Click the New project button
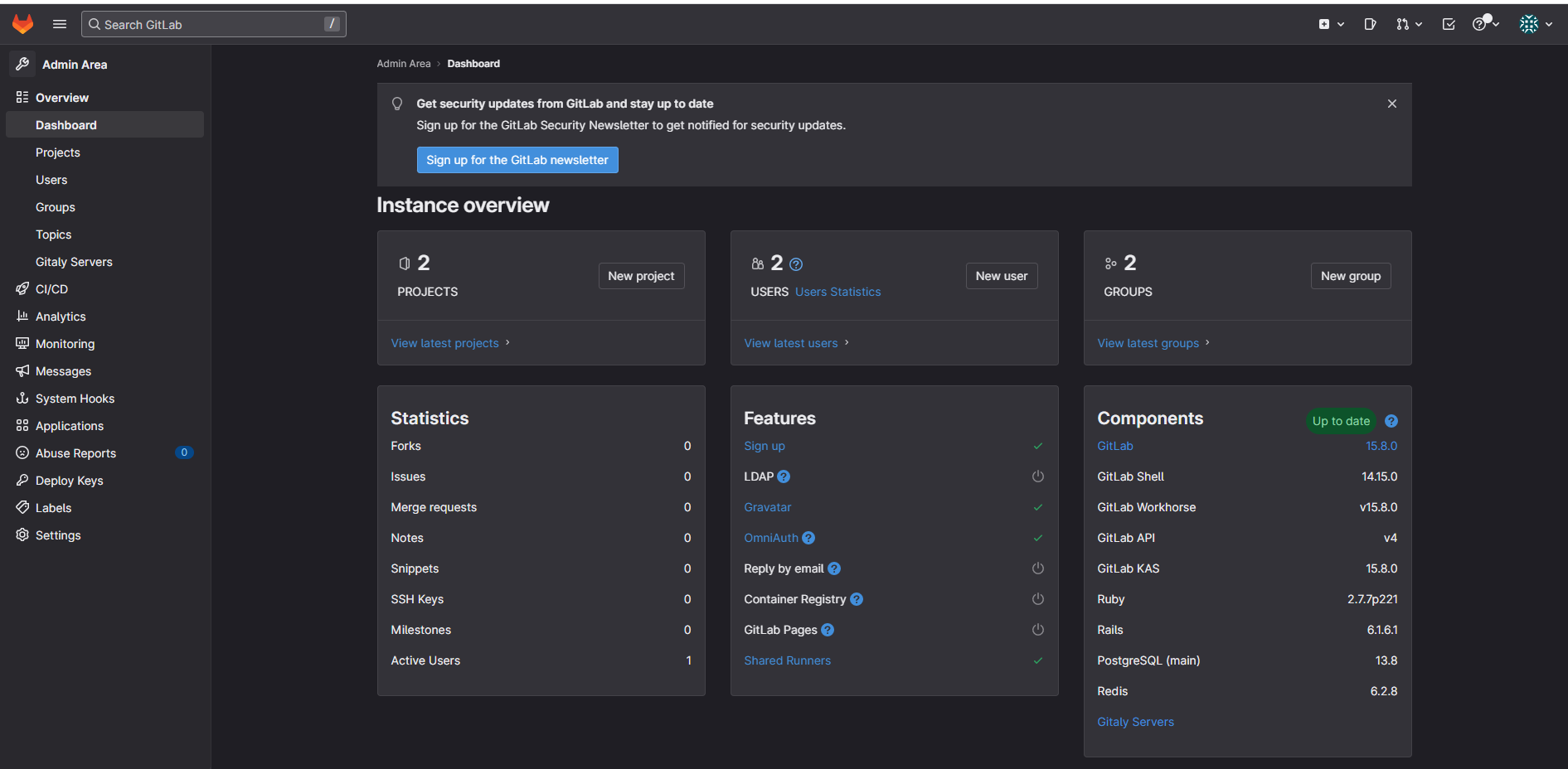Screen dimensions: 1568x769 click(641, 276)
